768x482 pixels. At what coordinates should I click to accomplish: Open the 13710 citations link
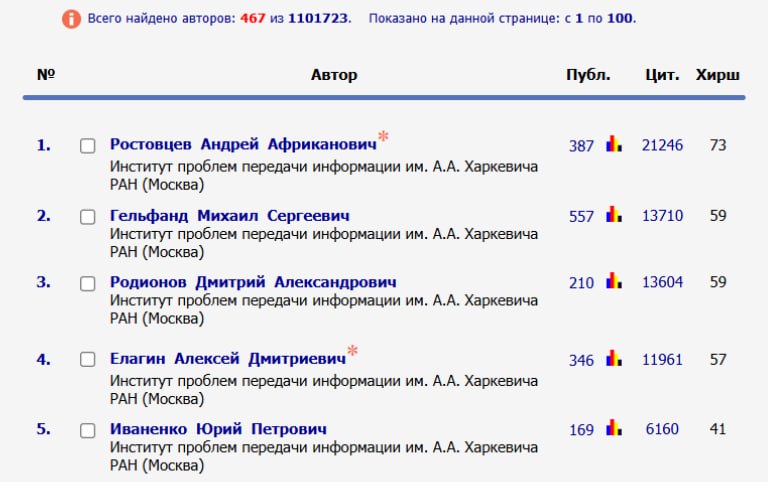coord(662,216)
